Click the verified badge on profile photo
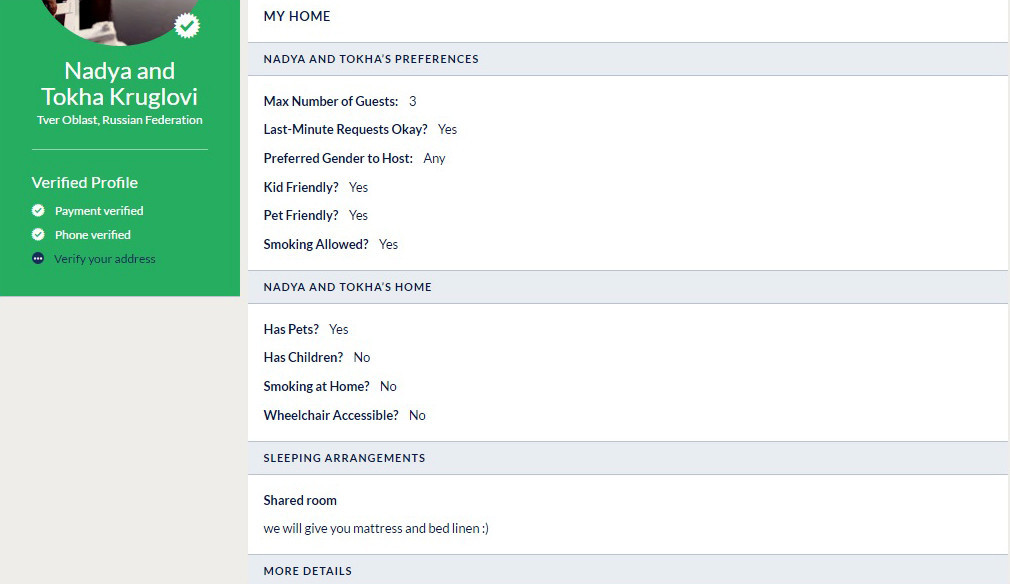The width and height of the screenshot is (1010, 584). [187, 26]
